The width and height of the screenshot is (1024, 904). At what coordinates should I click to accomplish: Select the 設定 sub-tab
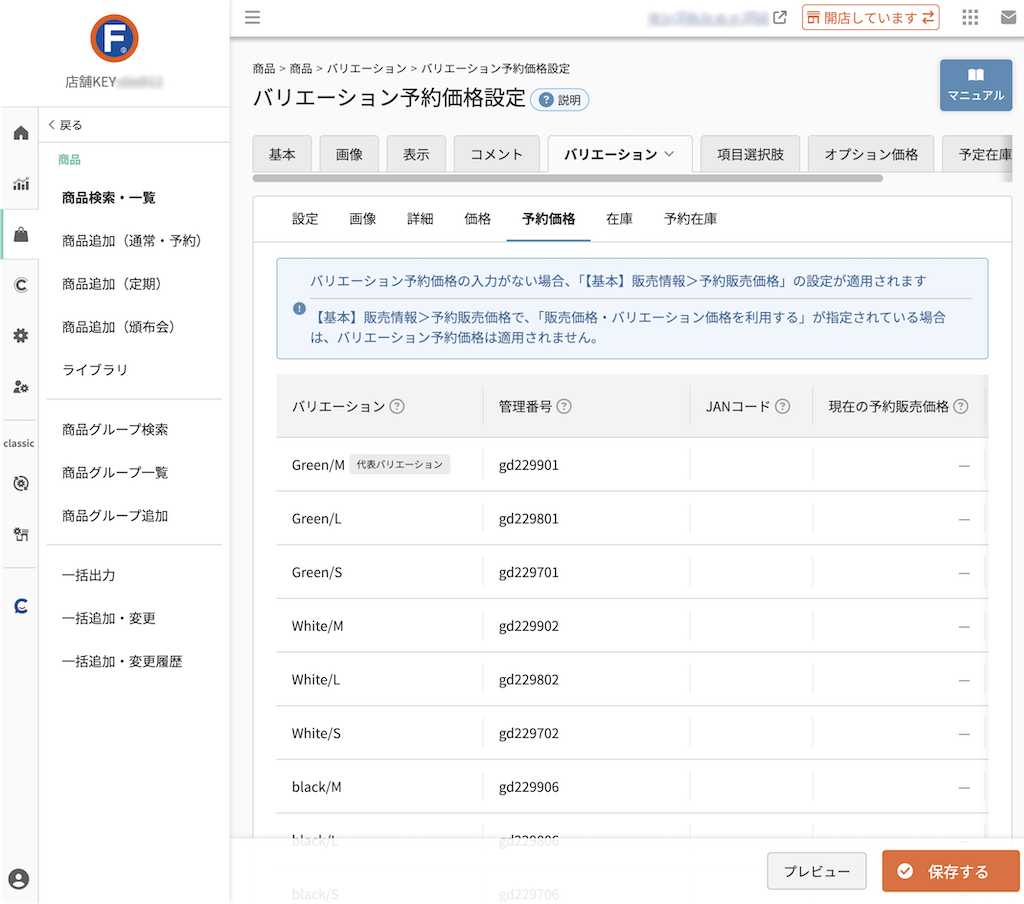click(305, 219)
